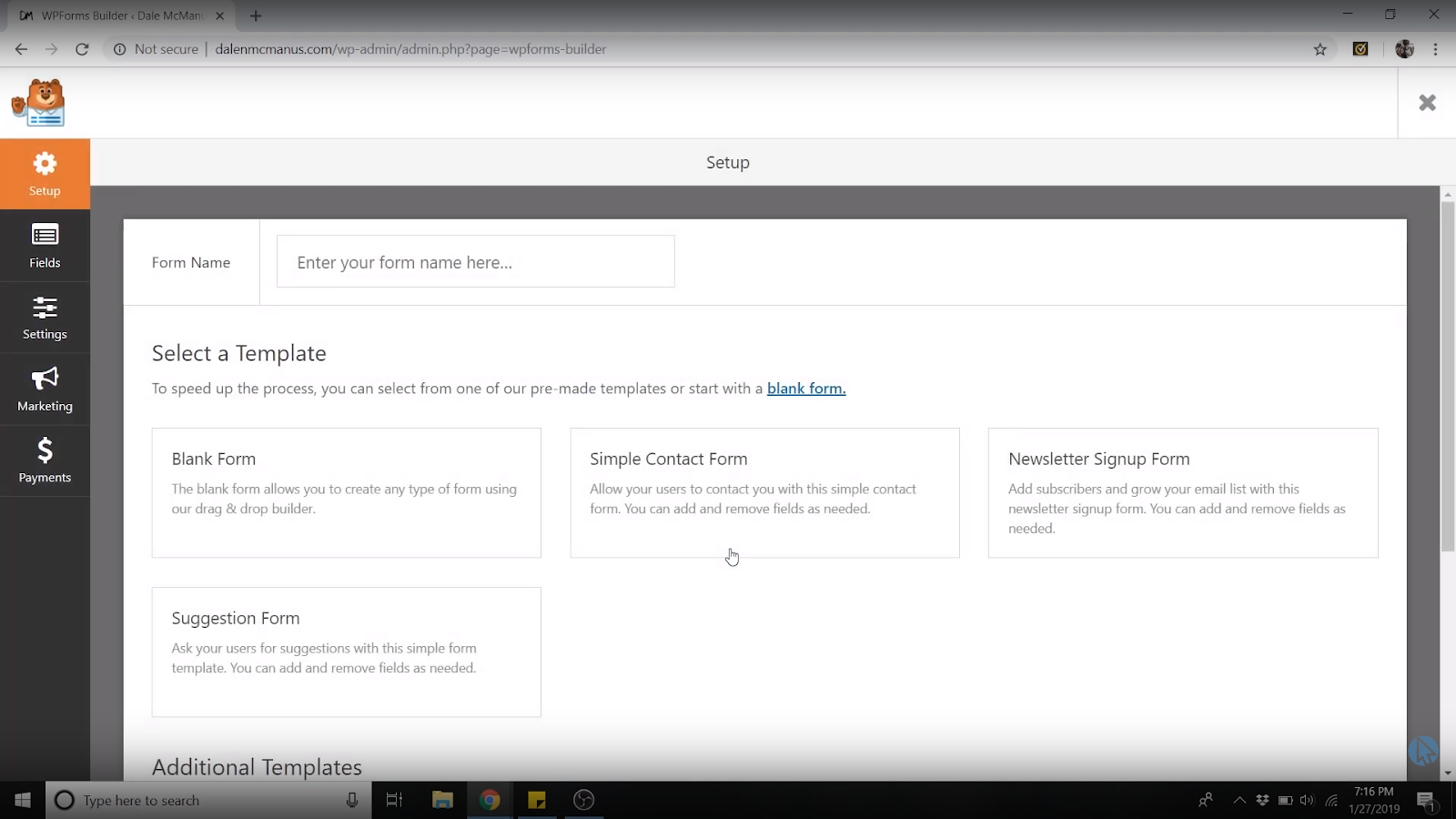The image size is (1456, 819).
Task: Open the Windows Action Center notifications
Action: [x=1427, y=801]
